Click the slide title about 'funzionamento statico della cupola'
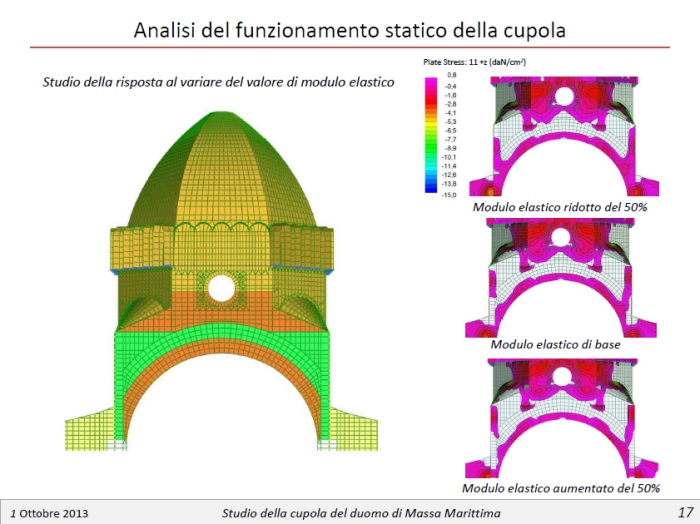The height and width of the screenshot is (524, 700). click(x=350, y=30)
